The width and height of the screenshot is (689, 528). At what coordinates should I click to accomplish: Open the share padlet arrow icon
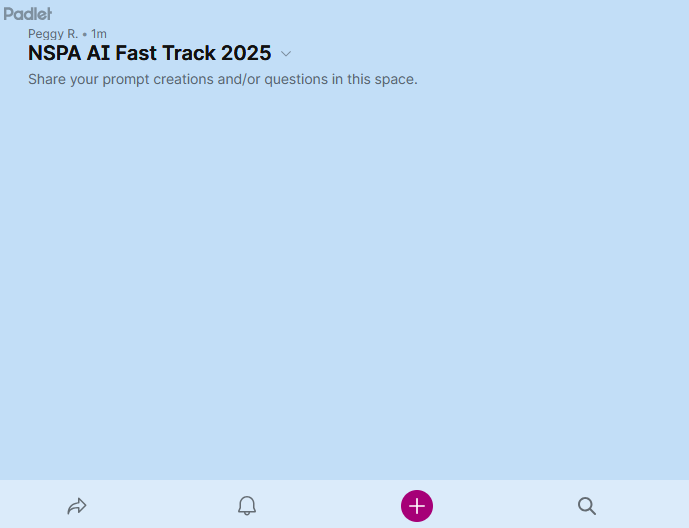(x=77, y=506)
